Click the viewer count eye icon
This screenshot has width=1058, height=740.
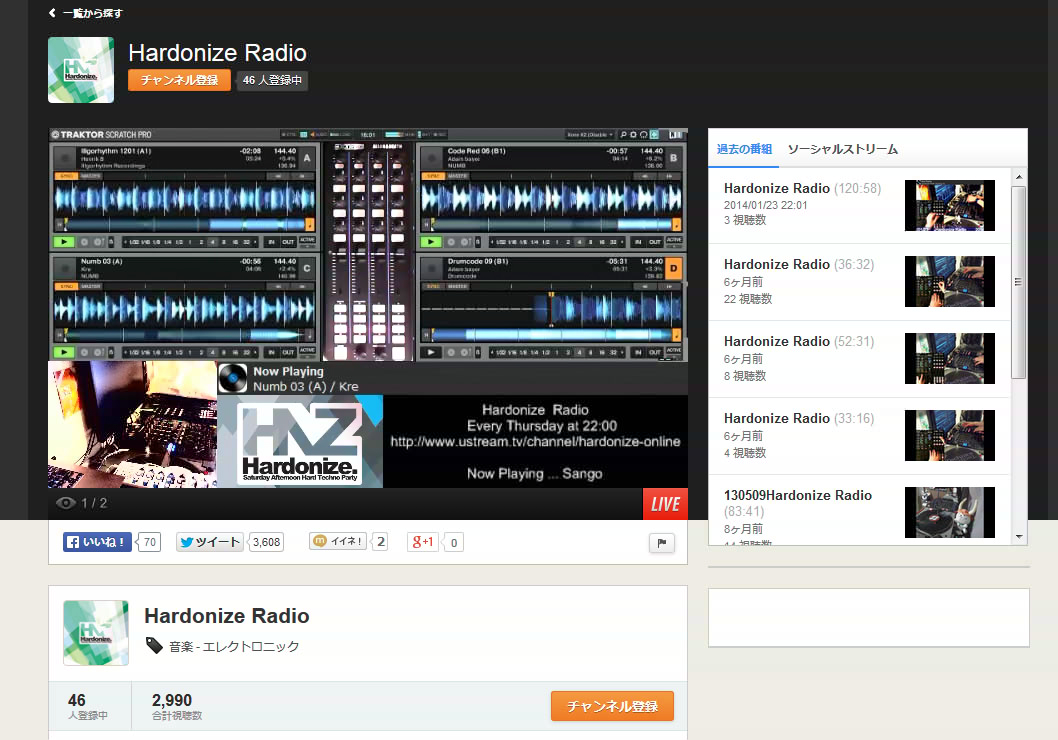(x=65, y=503)
